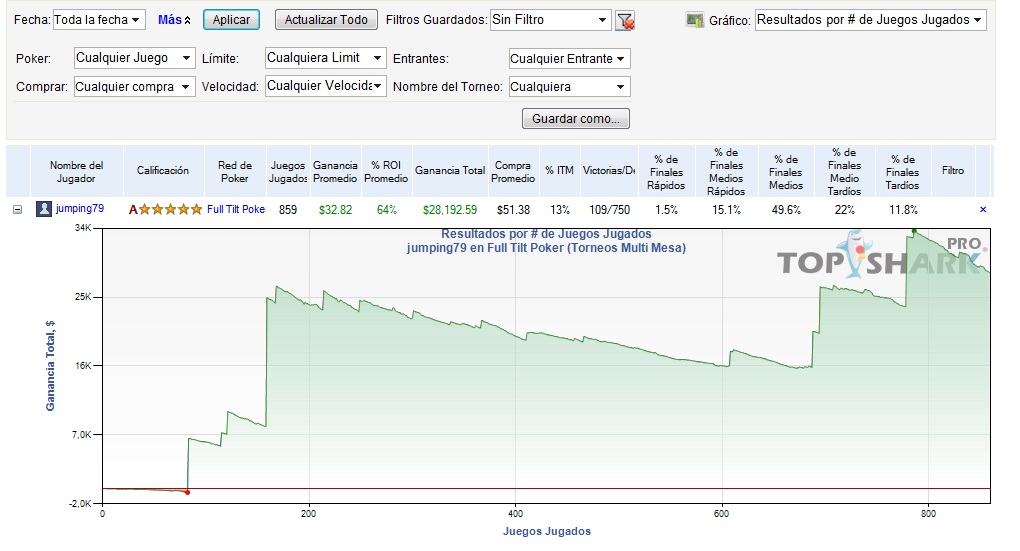
Task: Click the $28,192.59 total profit value
Action: pos(450,209)
